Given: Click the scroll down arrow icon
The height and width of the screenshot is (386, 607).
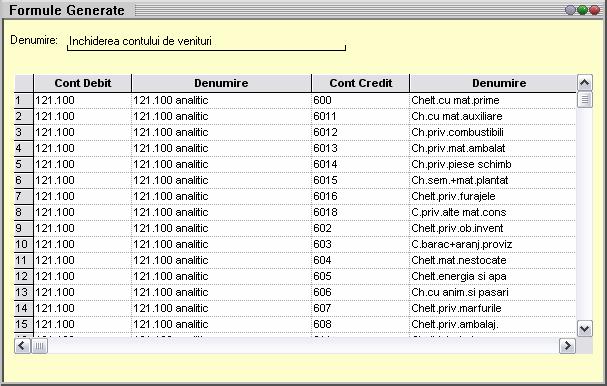Looking at the screenshot, I should click(x=585, y=329).
